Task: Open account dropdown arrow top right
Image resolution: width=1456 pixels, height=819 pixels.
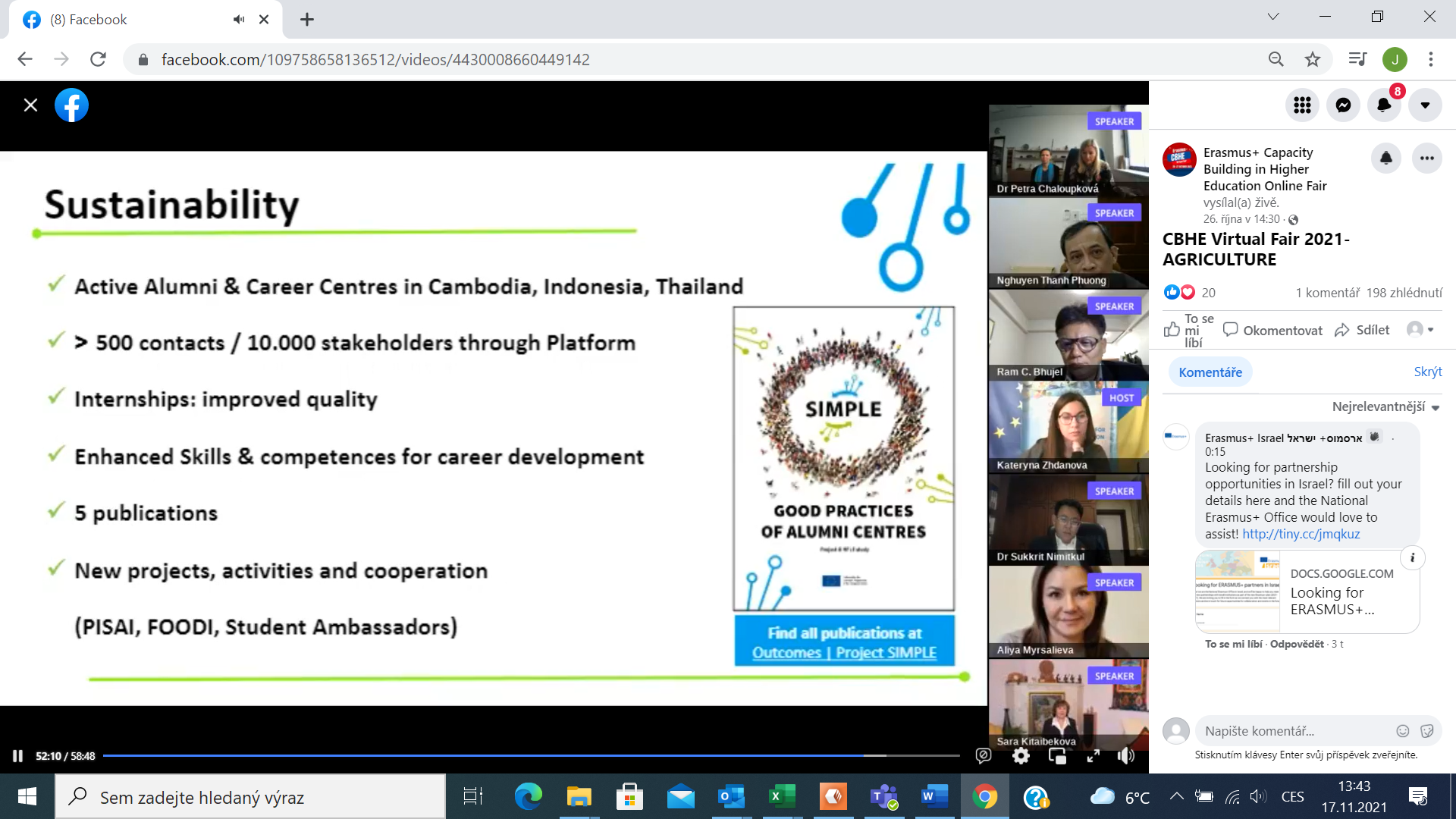Action: point(1425,105)
